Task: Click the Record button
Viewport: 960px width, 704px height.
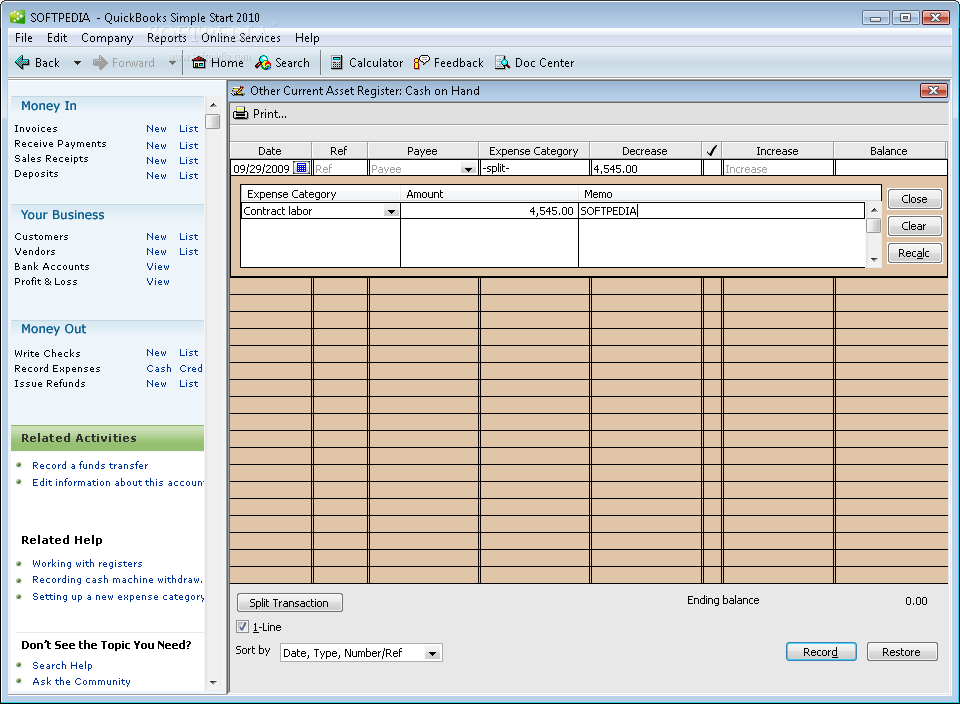Action: click(x=821, y=651)
